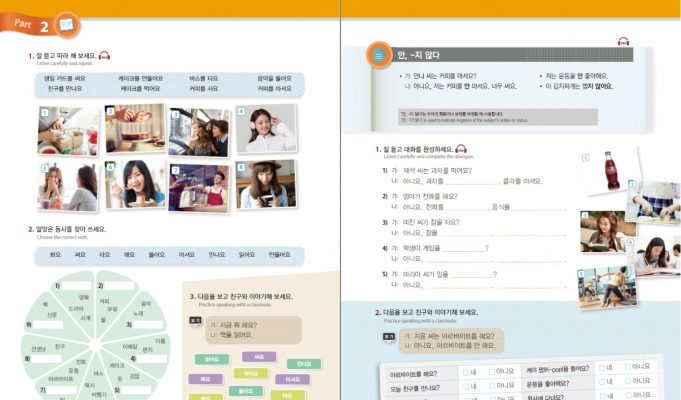681x400 pixels.
Task: Click the headphone icon beside '잘 듣고 따라 해 보세요'
Action: click(104, 56)
